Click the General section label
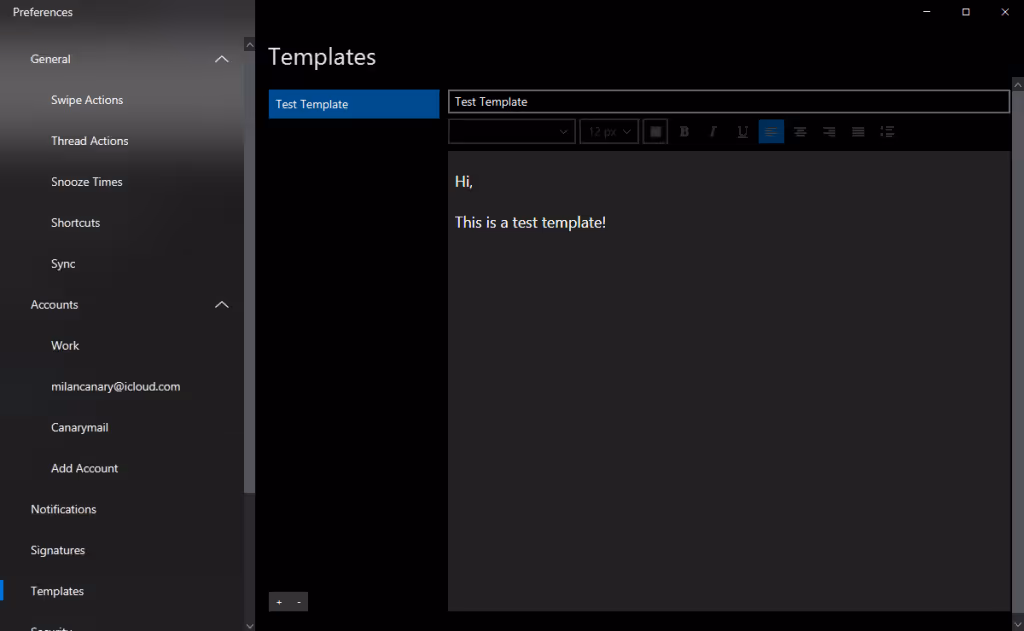 [x=50, y=59]
